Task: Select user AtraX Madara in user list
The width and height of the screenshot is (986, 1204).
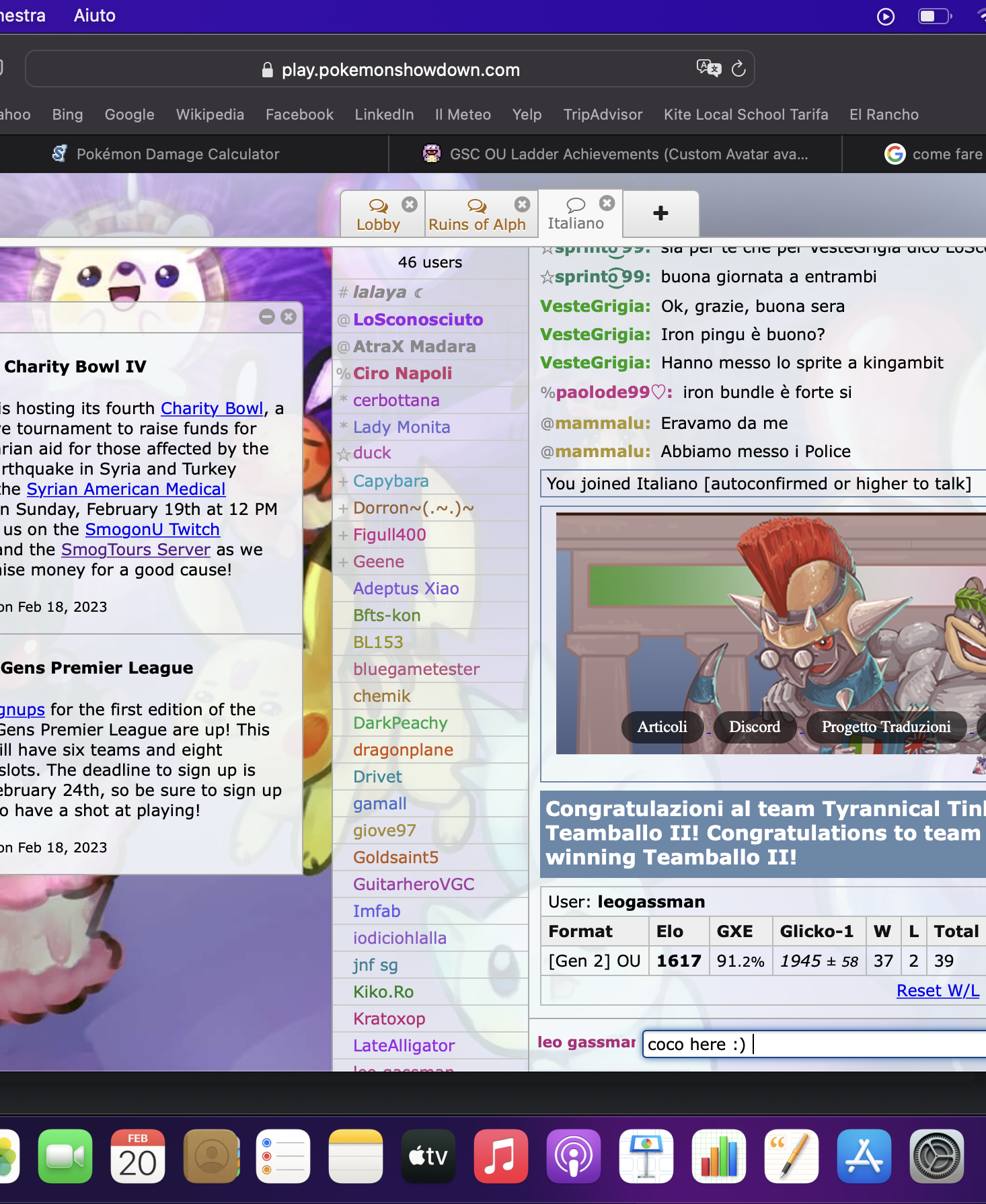Action: [430, 346]
